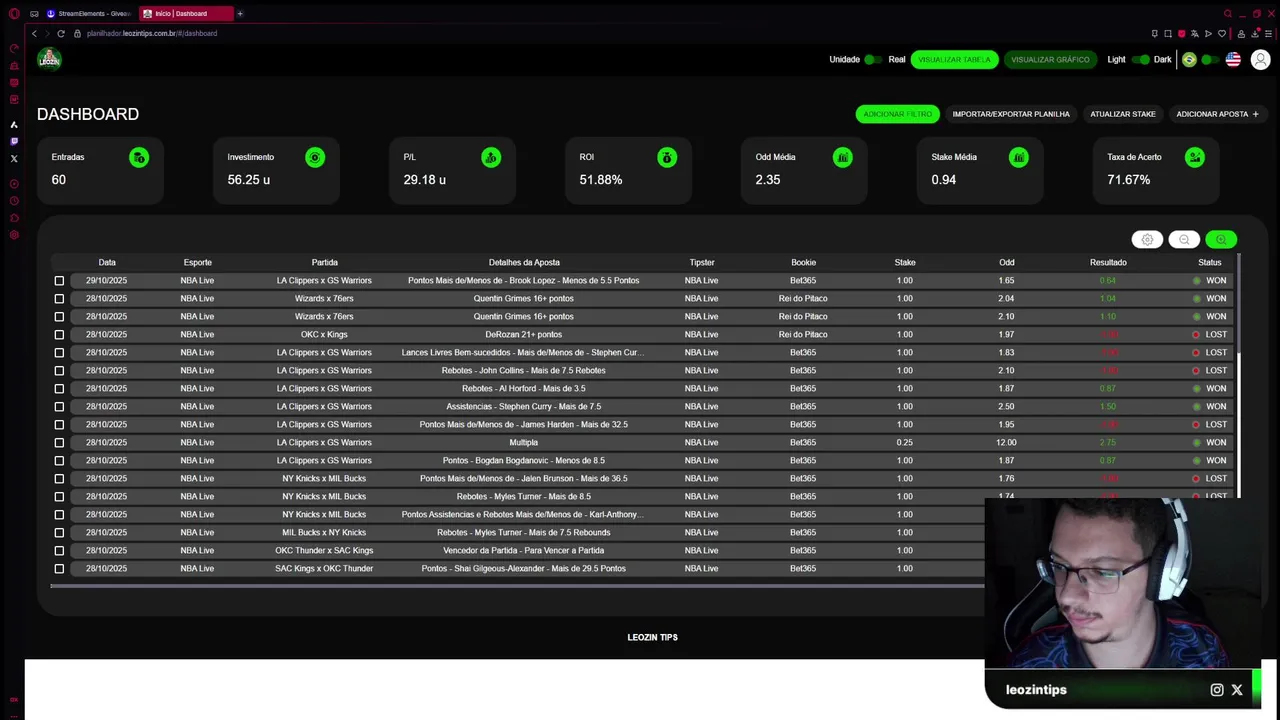Click the Investimento card green icon
This screenshot has height=720, width=1280.
click(315, 157)
